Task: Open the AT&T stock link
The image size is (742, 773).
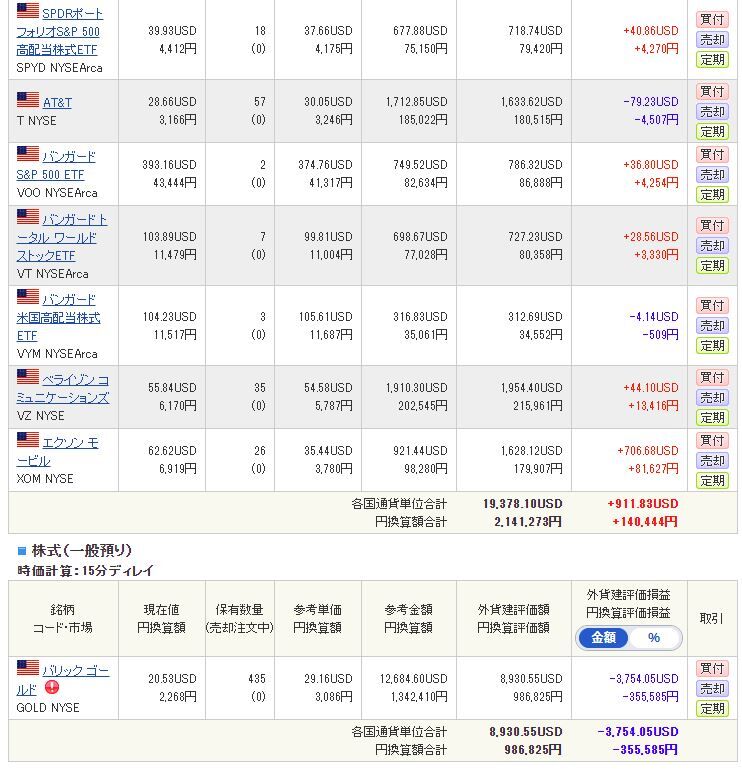Action: pyautogui.click(x=57, y=103)
